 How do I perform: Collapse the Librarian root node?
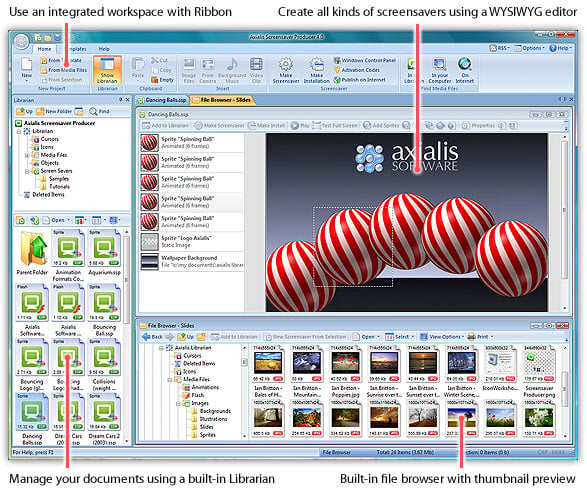click(19, 131)
